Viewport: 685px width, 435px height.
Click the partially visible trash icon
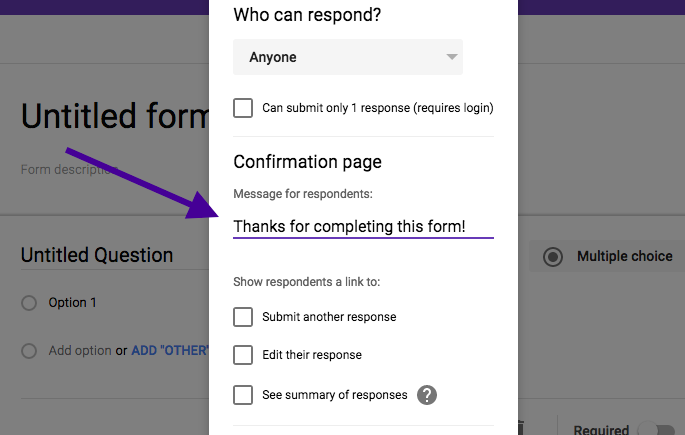(x=521, y=428)
